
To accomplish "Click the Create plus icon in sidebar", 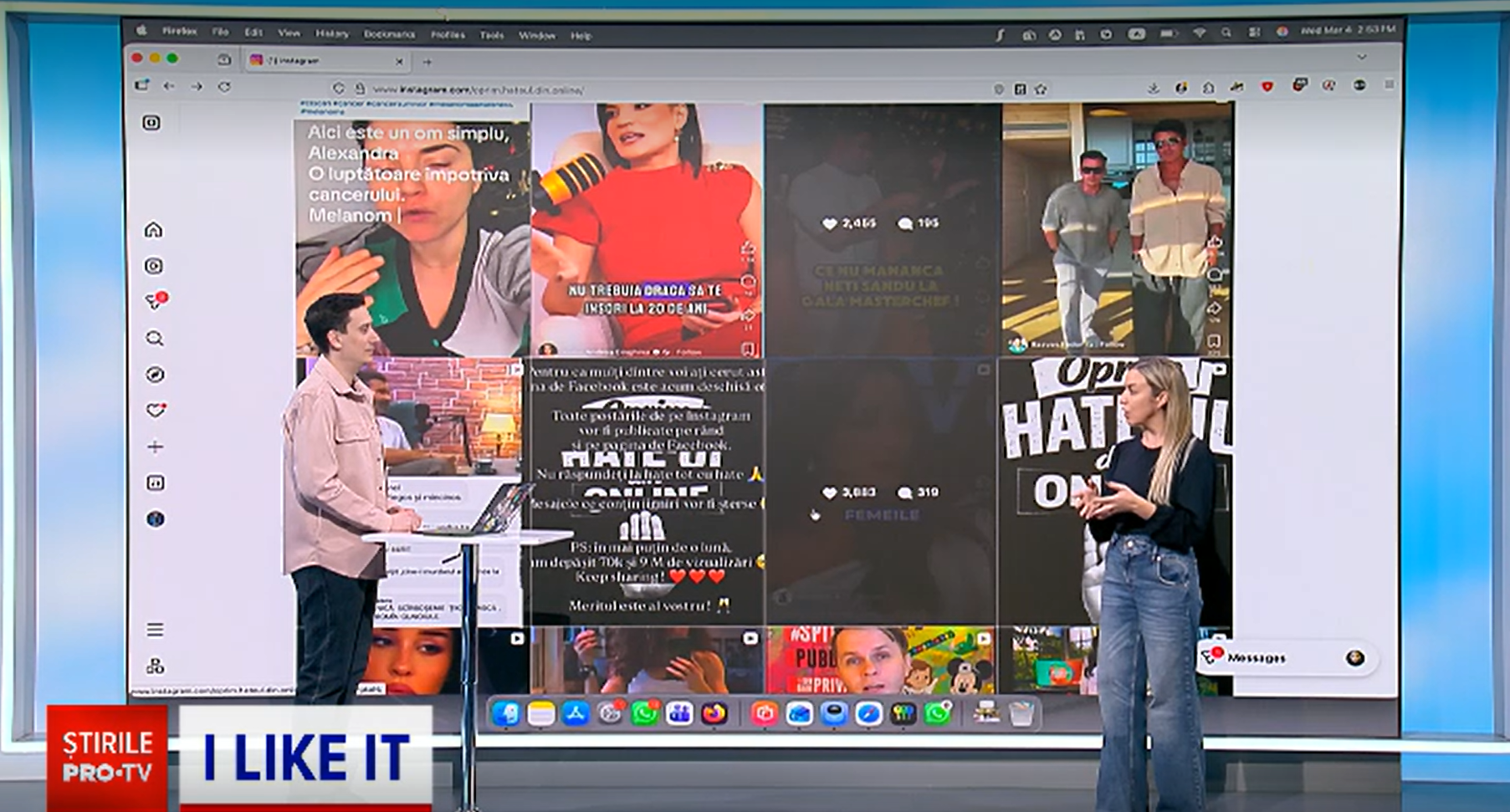I will click(x=155, y=447).
